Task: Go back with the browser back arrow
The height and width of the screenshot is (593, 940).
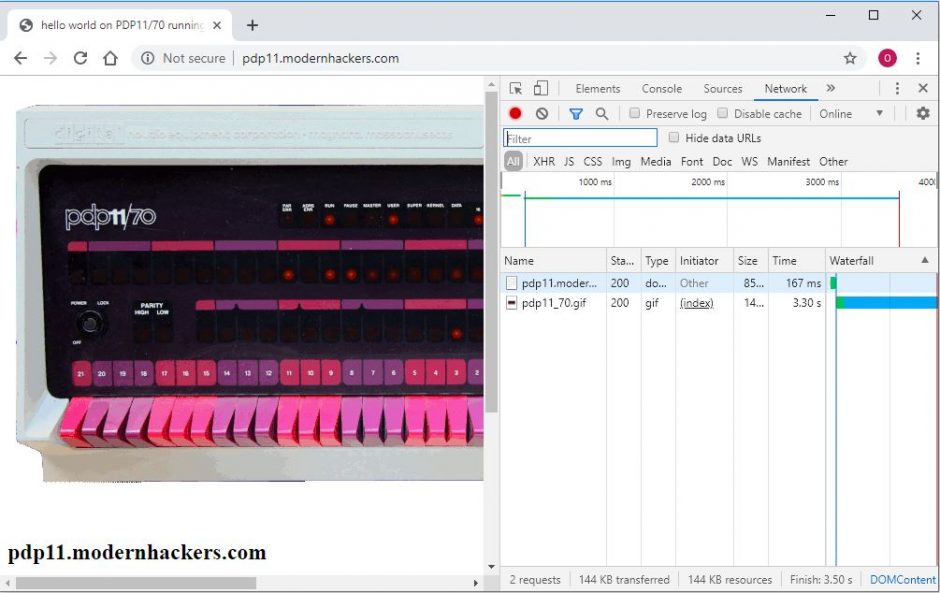Action: point(20,58)
